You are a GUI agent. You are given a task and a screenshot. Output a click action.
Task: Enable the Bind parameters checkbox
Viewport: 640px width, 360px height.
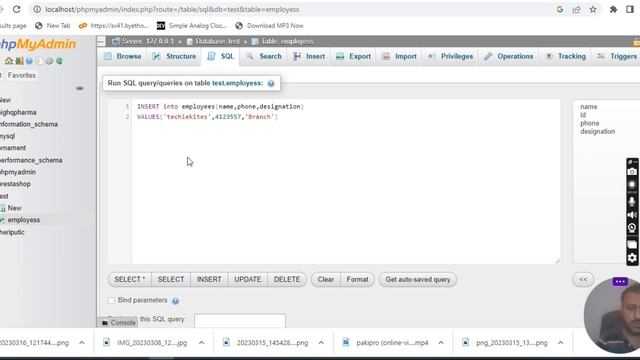click(111, 300)
